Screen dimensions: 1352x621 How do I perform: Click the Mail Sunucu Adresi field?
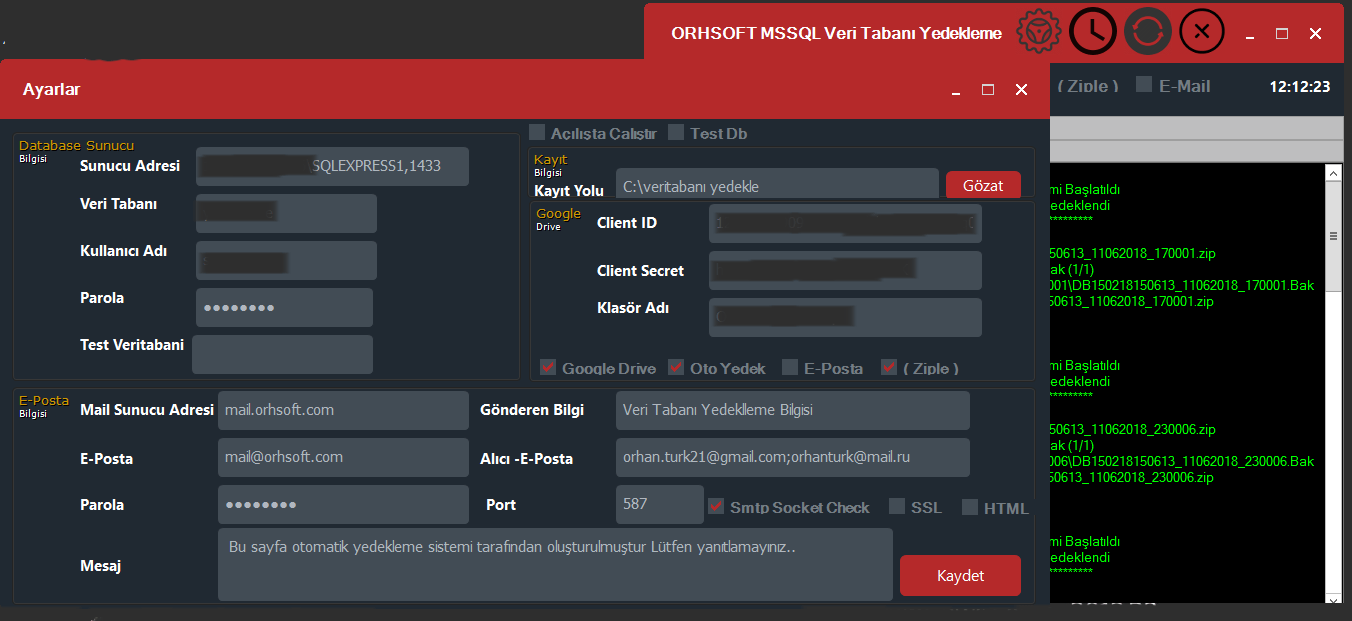(343, 410)
